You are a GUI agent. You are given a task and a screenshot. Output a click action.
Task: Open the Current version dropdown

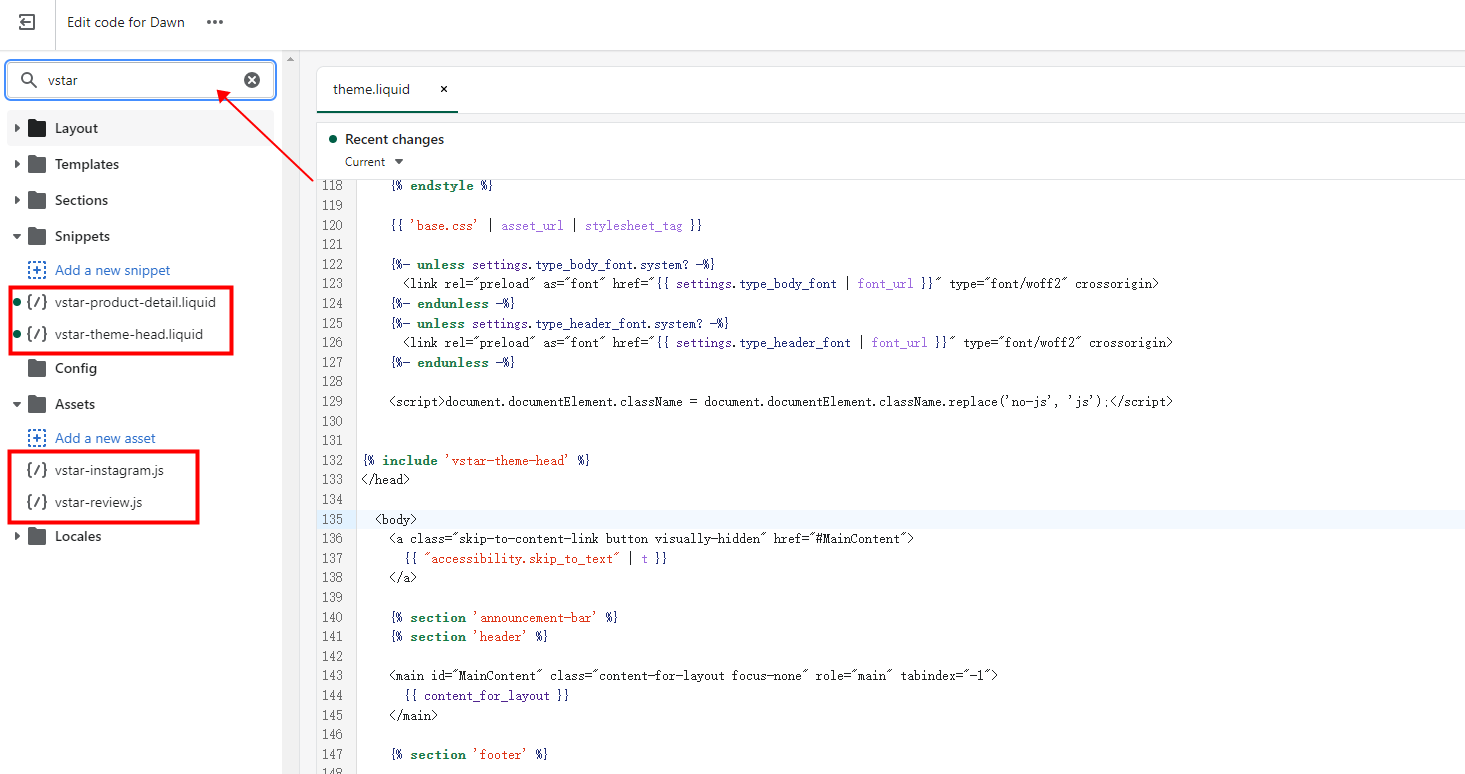point(374,162)
